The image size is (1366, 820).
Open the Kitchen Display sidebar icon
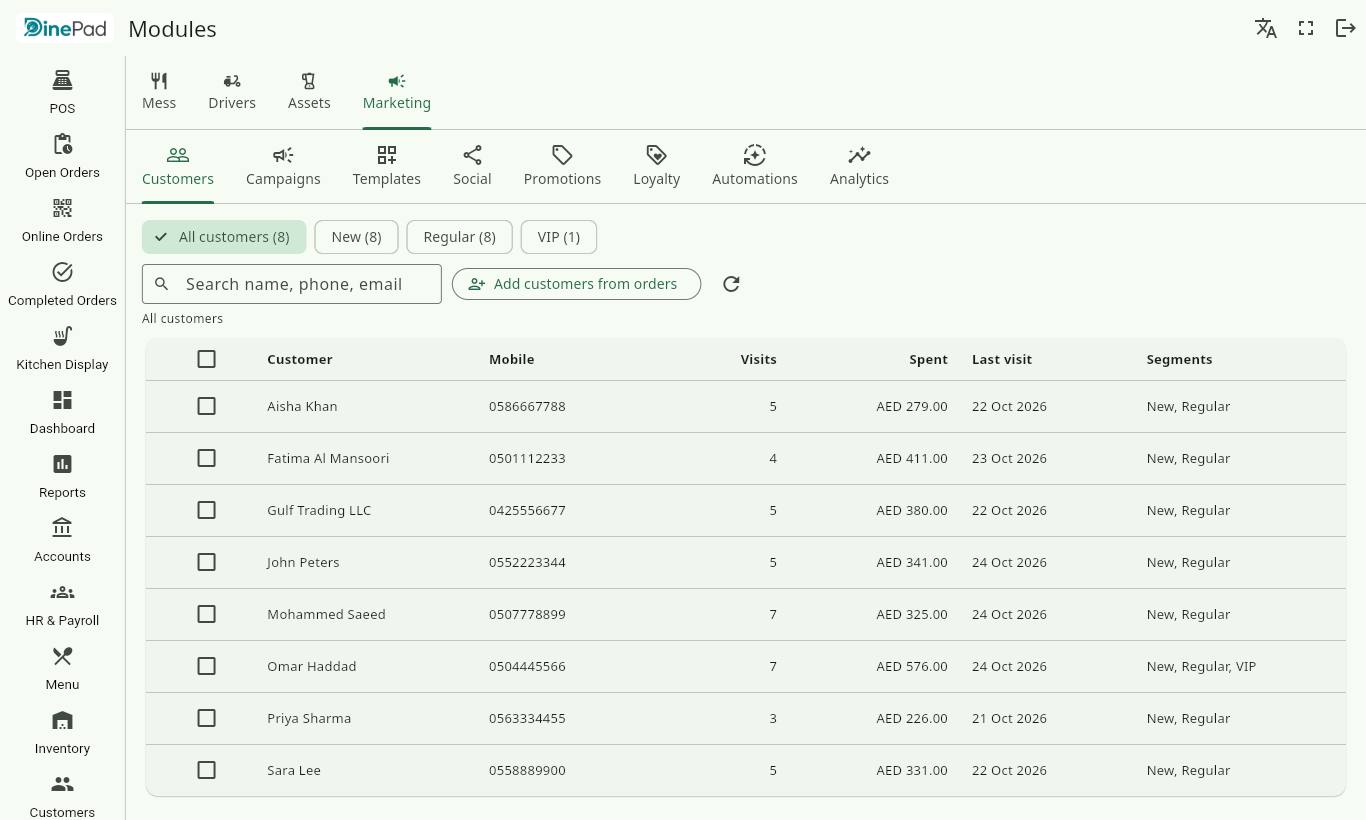tap(62, 336)
